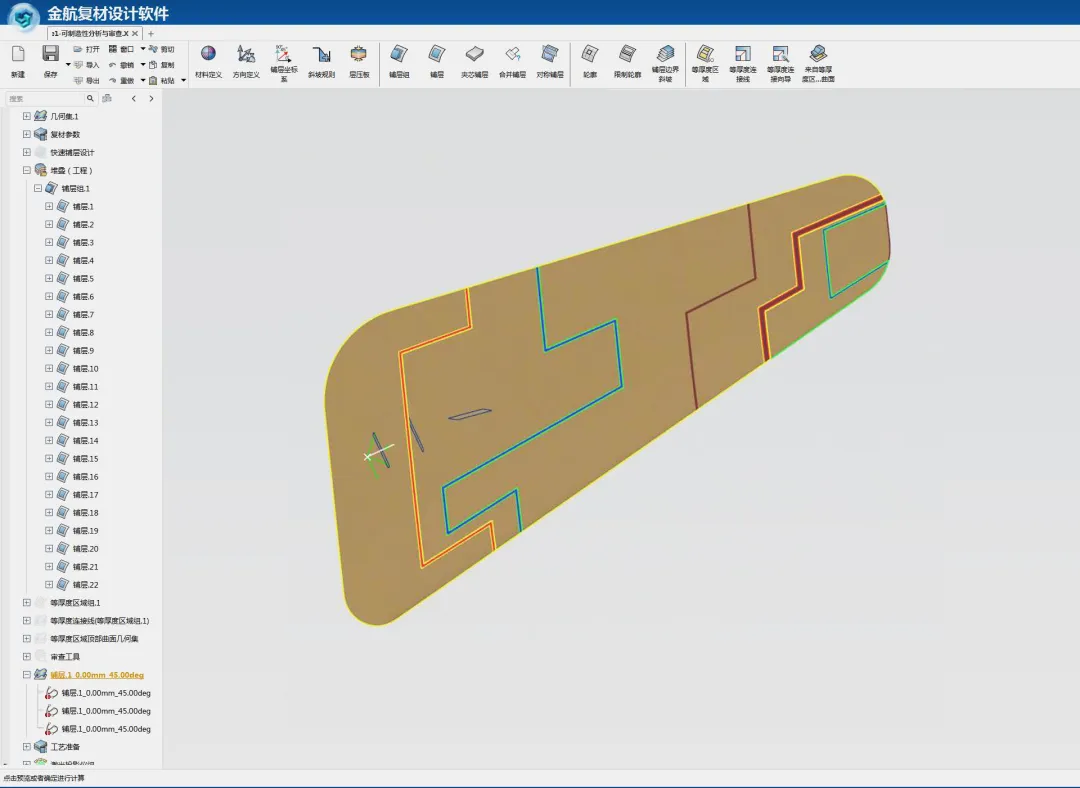Open the 等厚度区域 thickness zone tool
The width and height of the screenshot is (1080, 788).
coord(705,63)
